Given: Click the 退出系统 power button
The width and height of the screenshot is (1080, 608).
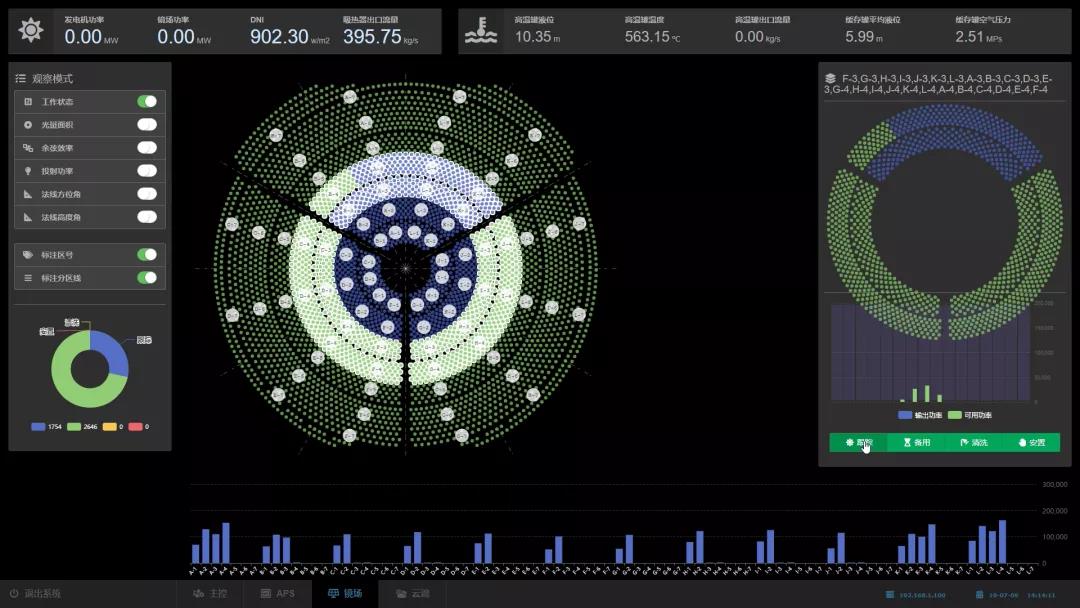Looking at the screenshot, I should coord(14,593).
